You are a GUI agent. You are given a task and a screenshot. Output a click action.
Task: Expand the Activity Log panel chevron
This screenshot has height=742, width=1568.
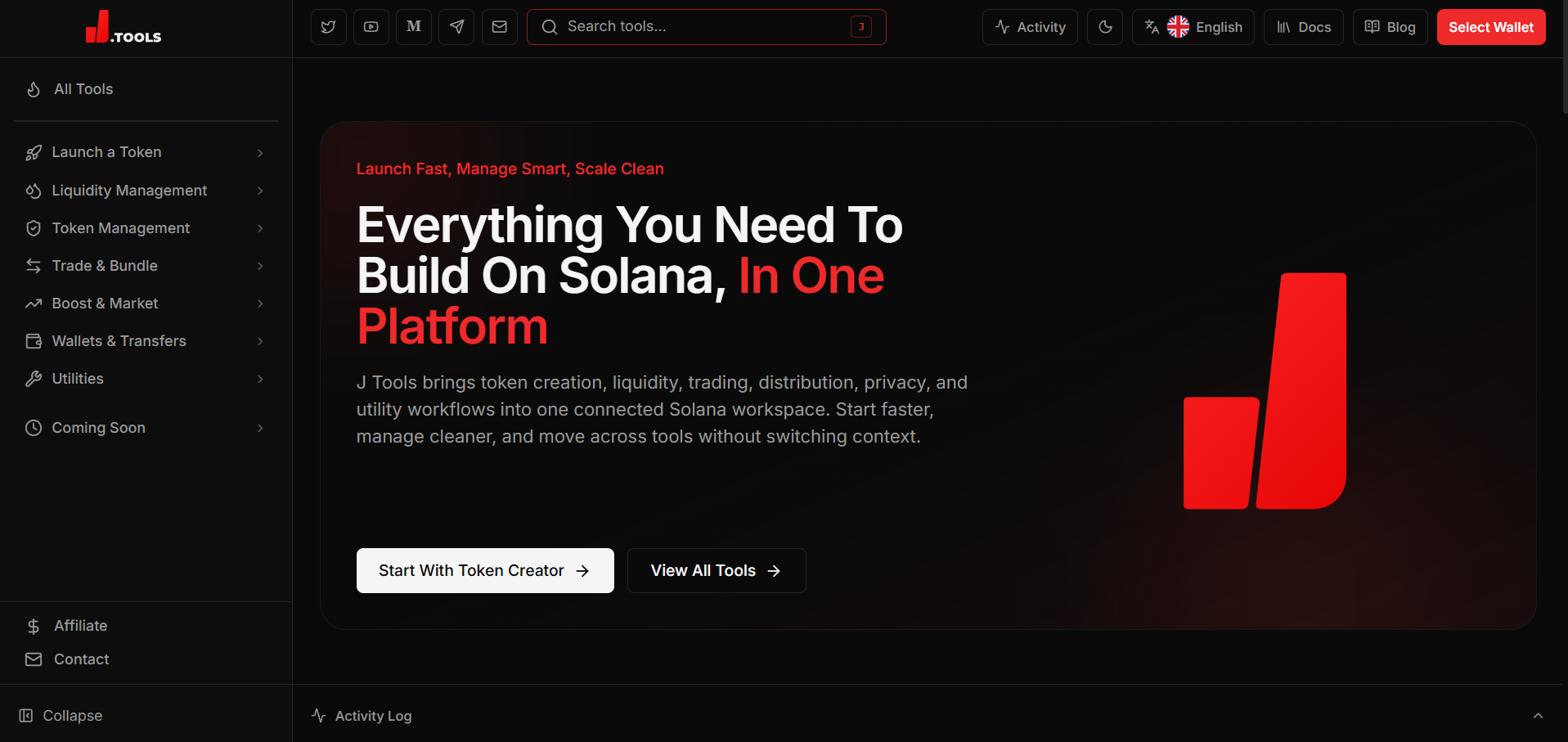tap(1538, 716)
